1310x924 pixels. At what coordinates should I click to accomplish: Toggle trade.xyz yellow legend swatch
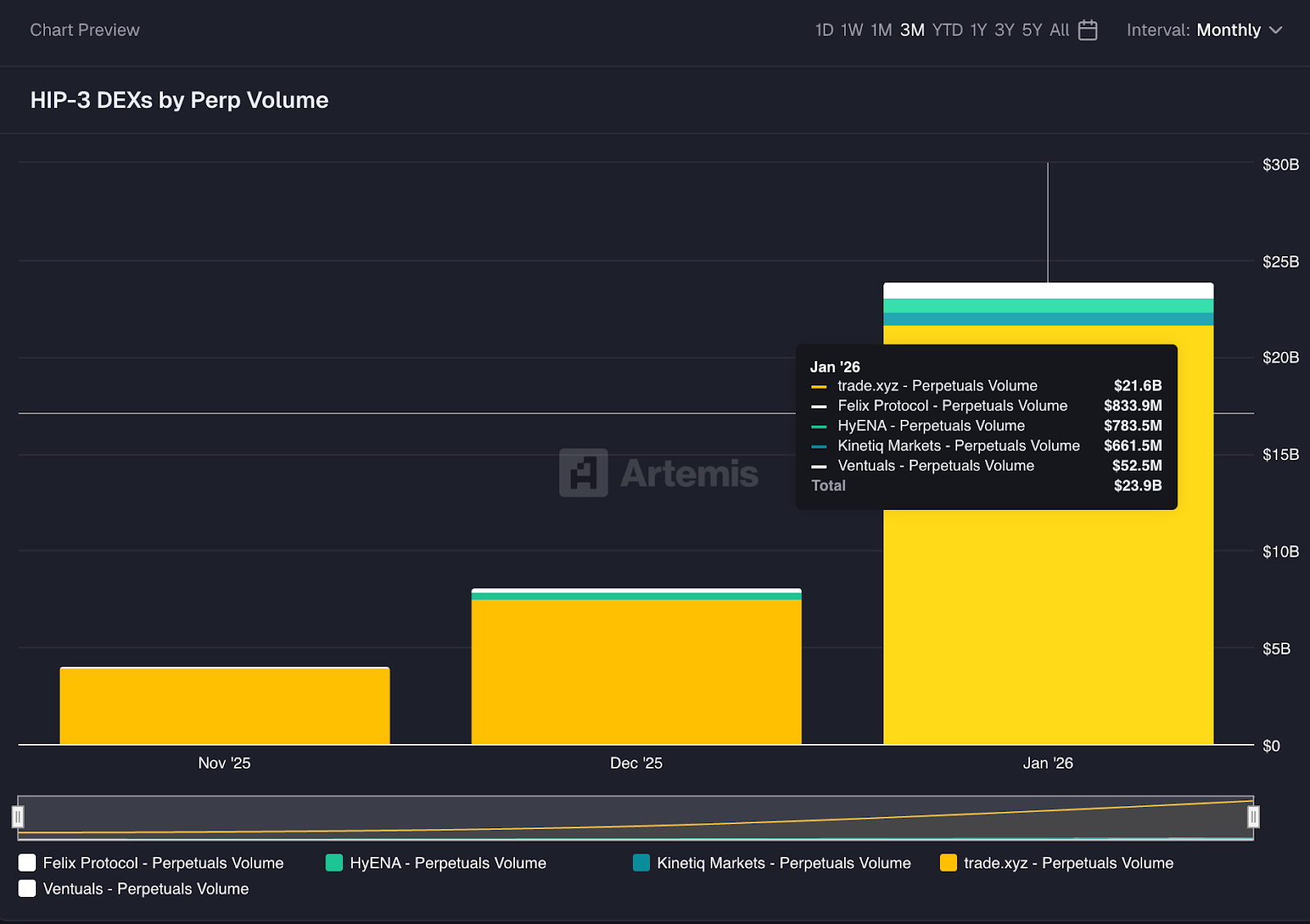point(948,863)
